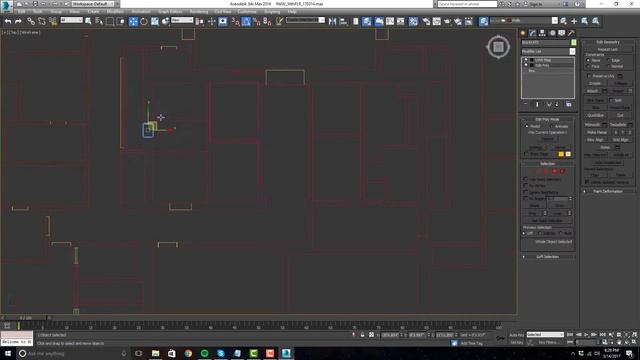Open the key filter Selected dropdown
This screenshot has width=640, height=360.
coord(545,335)
